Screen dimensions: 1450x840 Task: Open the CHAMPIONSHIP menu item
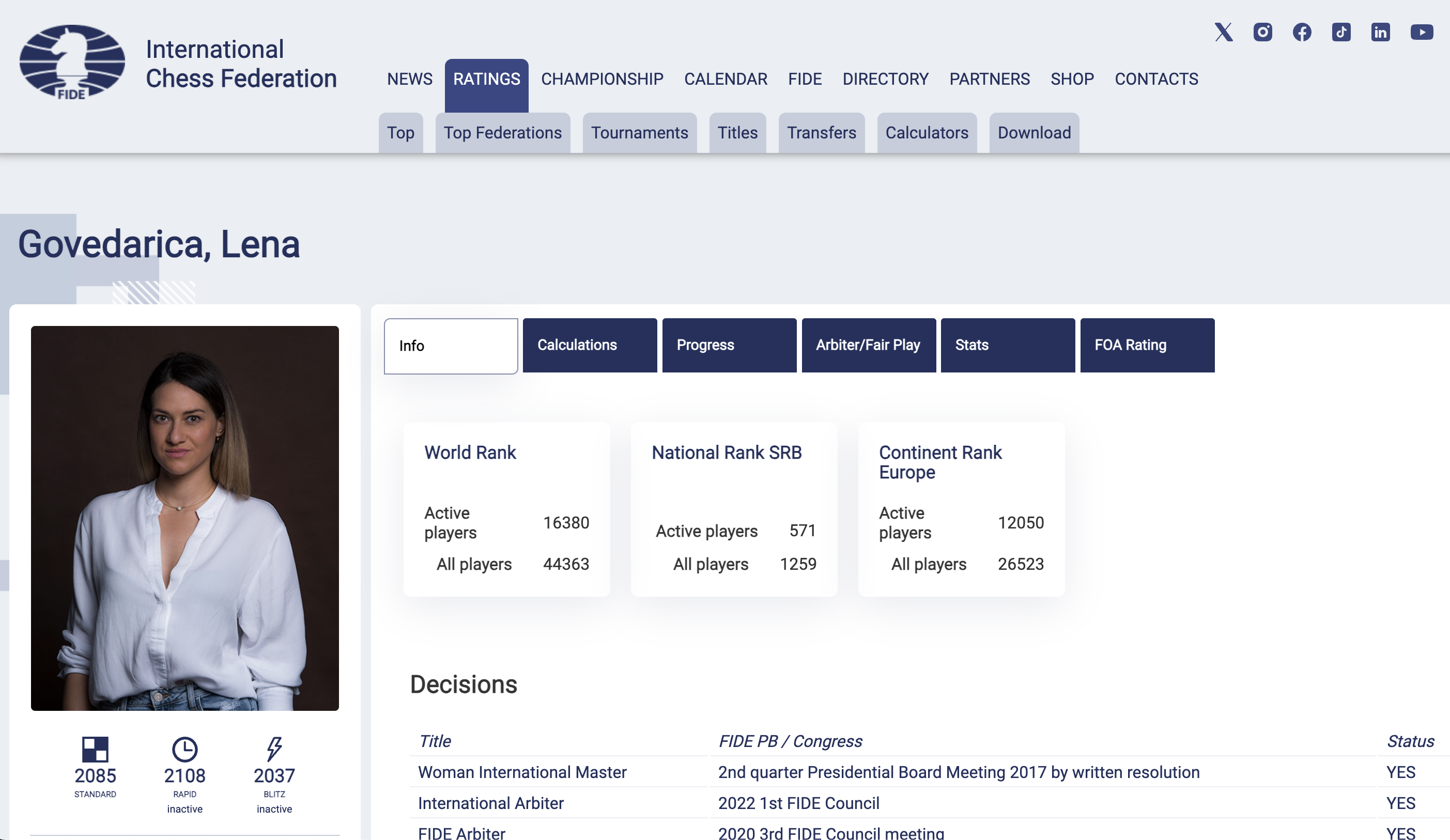(602, 79)
